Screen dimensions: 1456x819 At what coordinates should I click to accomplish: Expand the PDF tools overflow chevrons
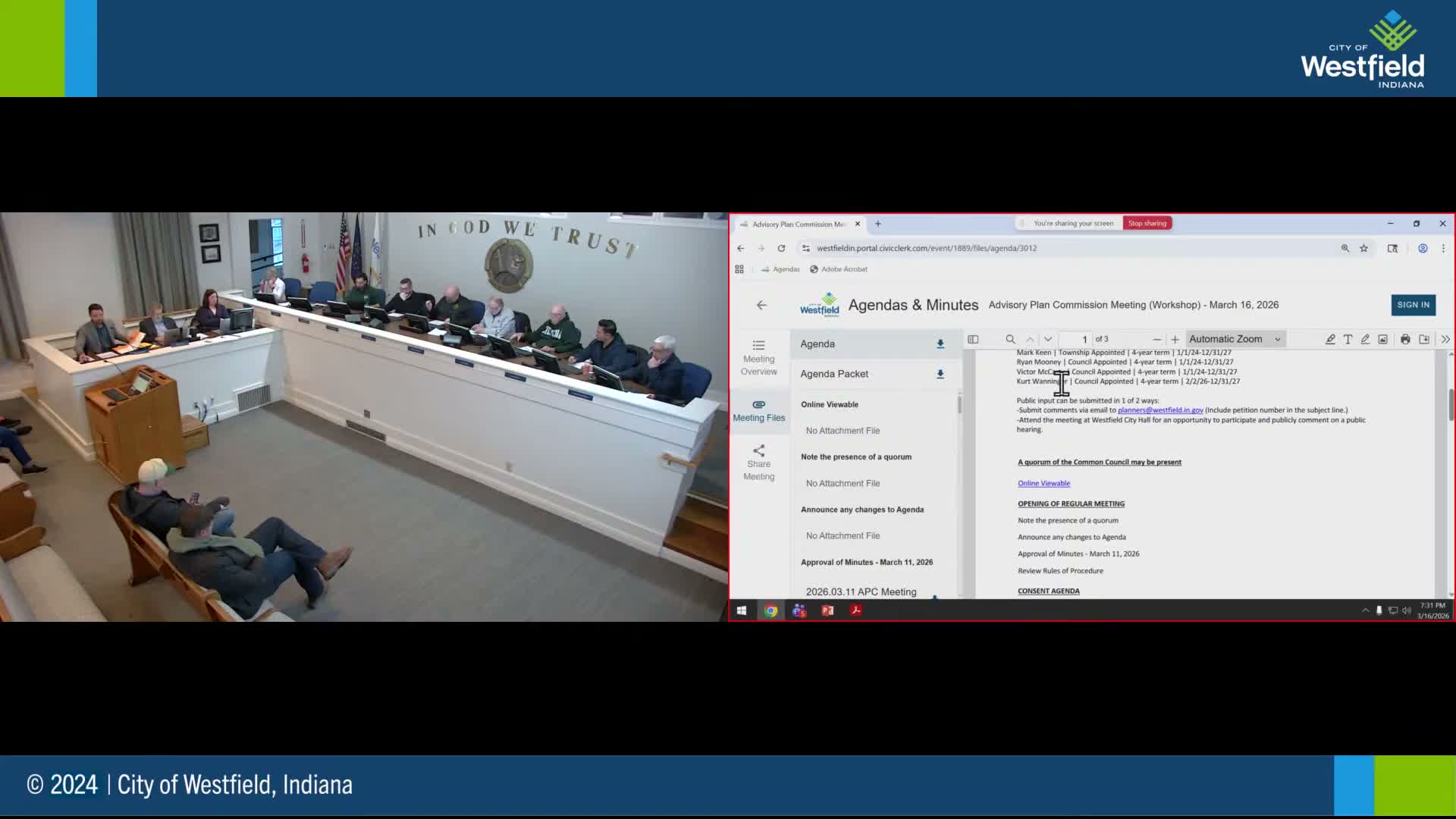pyautogui.click(x=1445, y=339)
